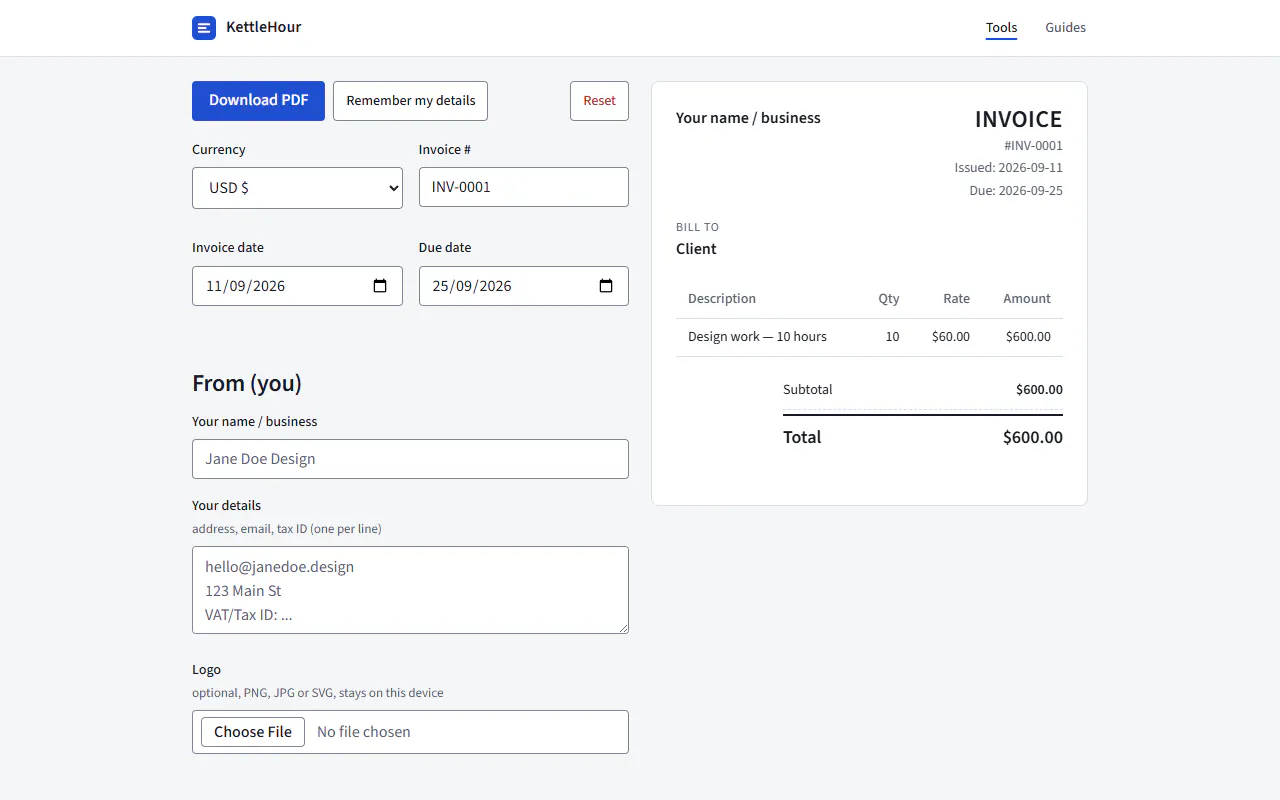Open the Invoice date calendar picker icon

tap(380, 286)
